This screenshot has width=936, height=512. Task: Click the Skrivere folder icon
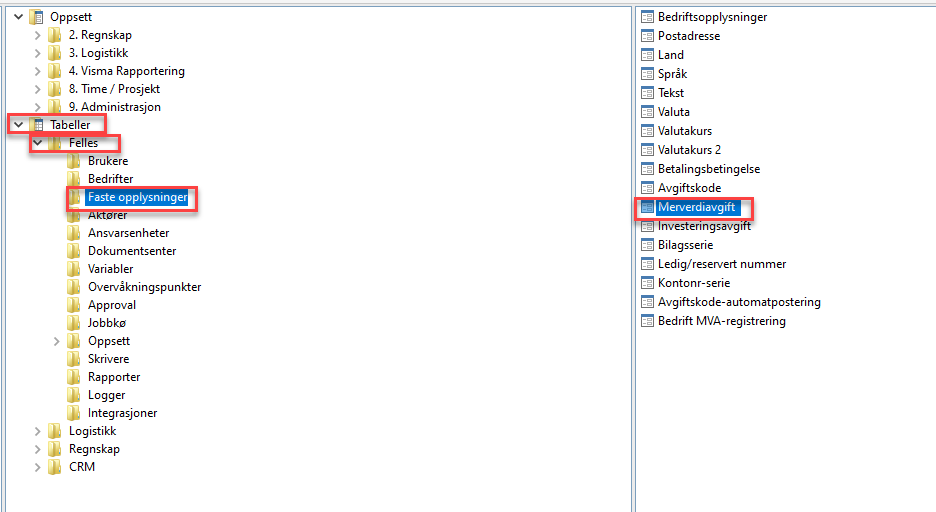pos(73,359)
